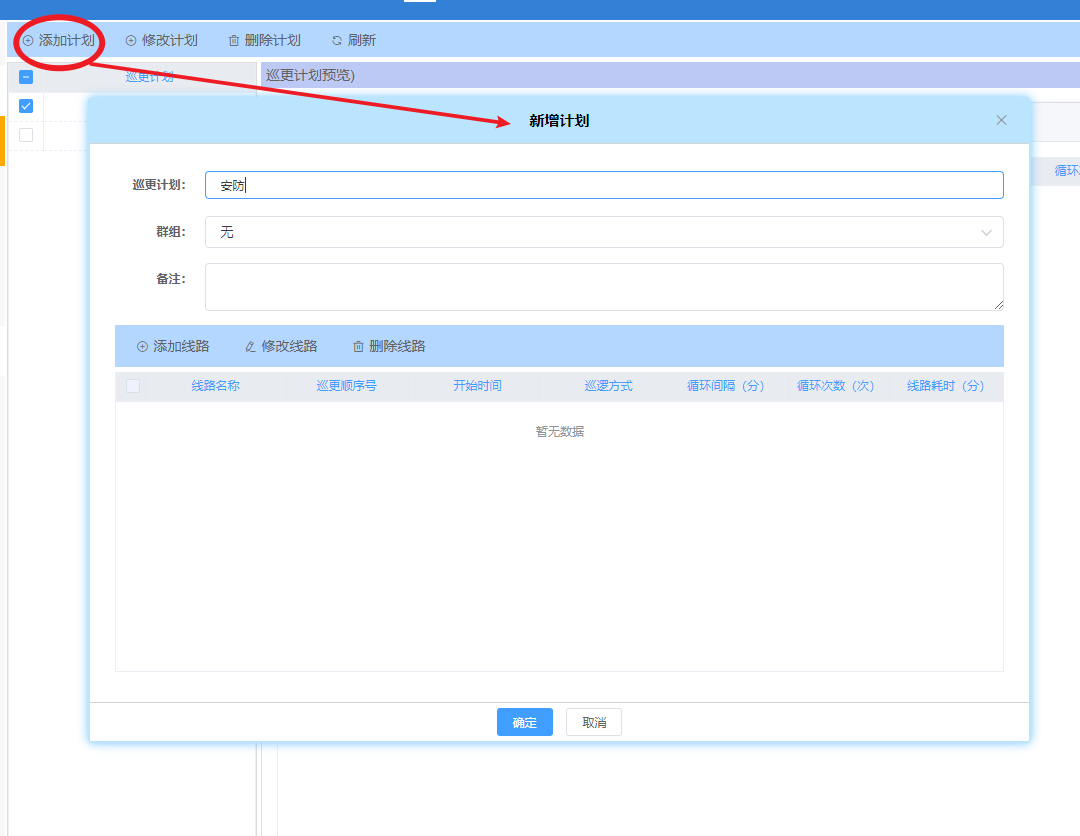Click the 刷新 refresh icon
The width and height of the screenshot is (1080, 836).
(337, 41)
